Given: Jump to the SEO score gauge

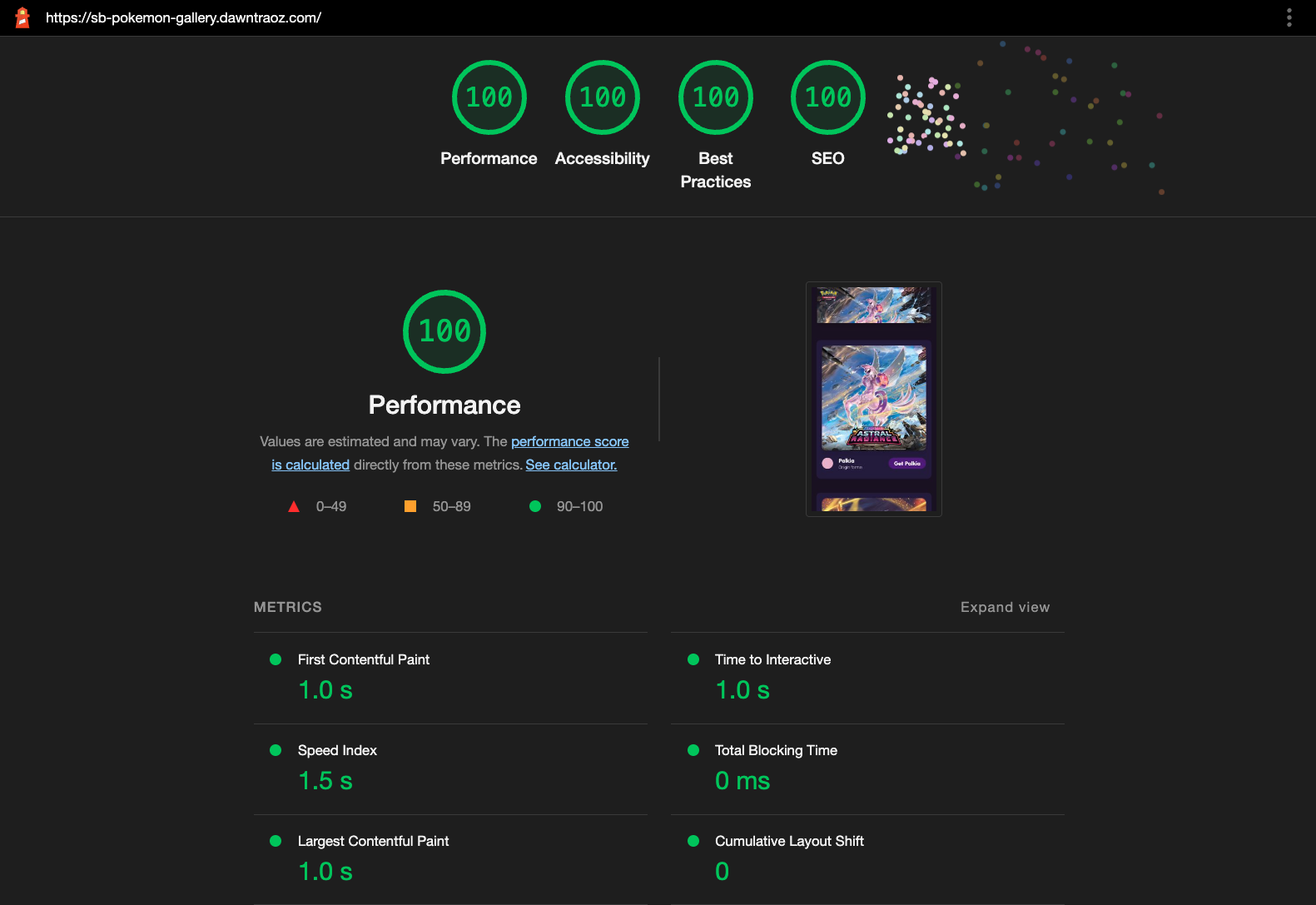Looking at the screenshot, I should coord(828,97).
